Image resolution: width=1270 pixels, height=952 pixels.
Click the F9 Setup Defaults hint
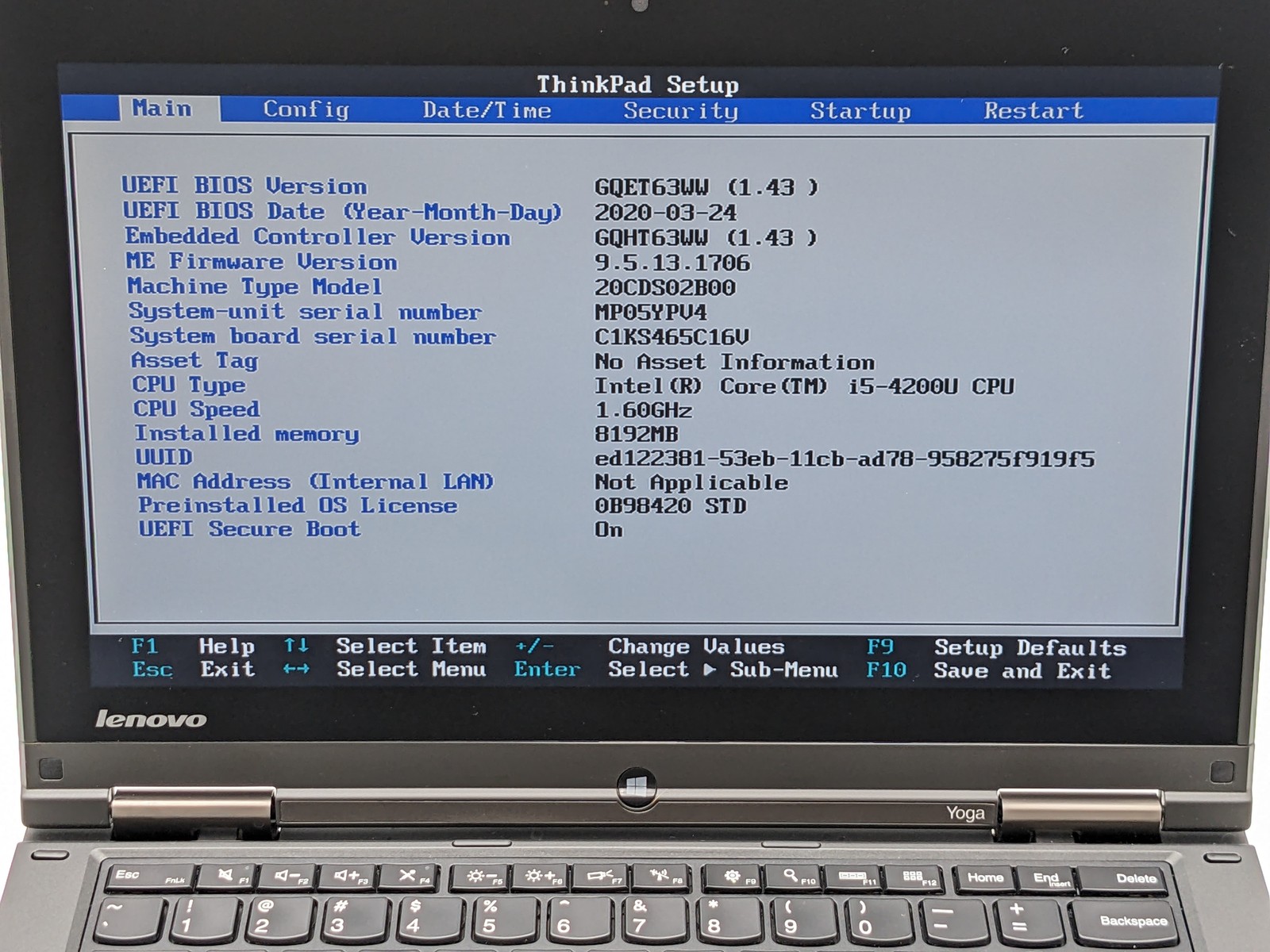pos(996,648)
